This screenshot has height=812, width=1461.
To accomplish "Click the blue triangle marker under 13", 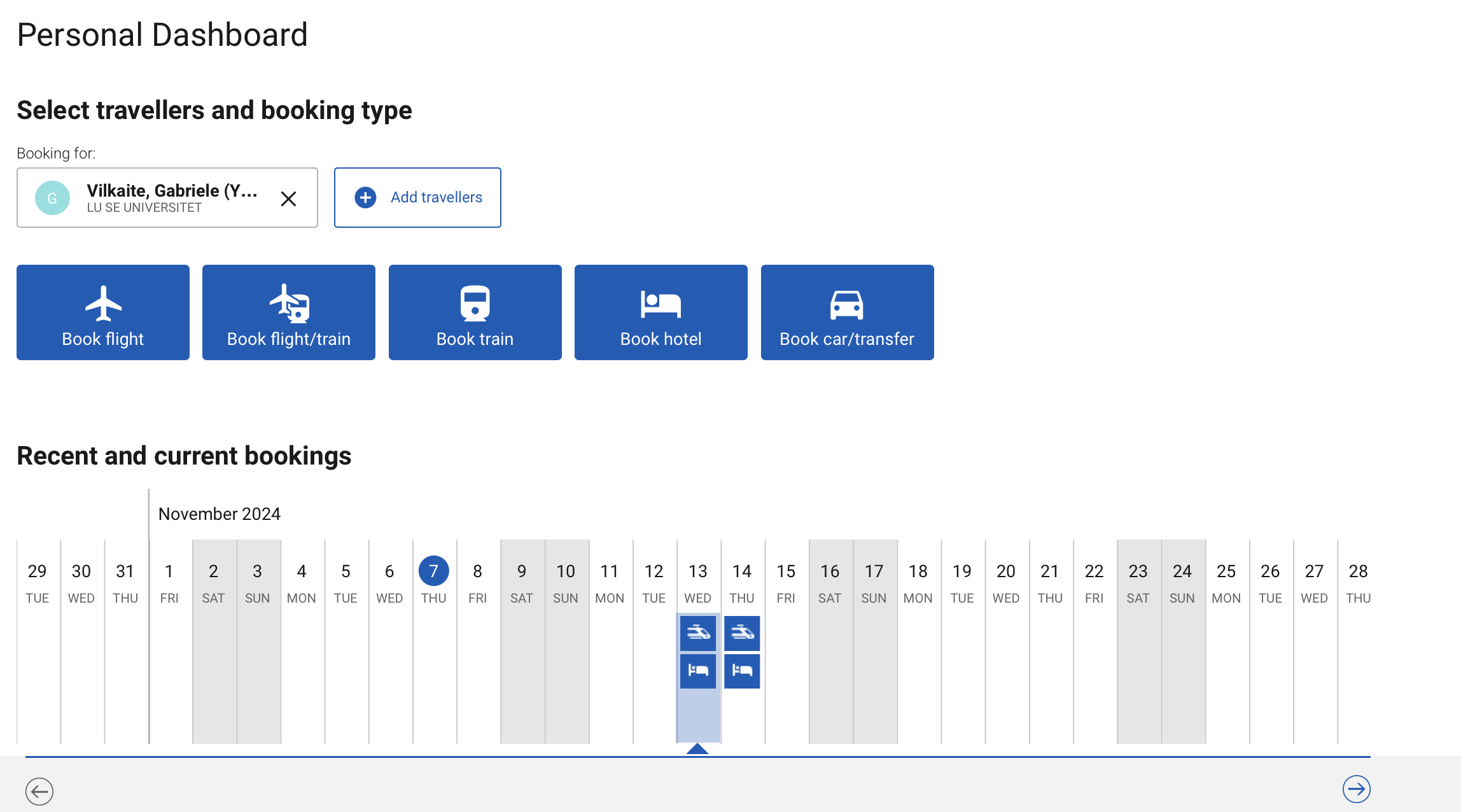I will 697,749.
